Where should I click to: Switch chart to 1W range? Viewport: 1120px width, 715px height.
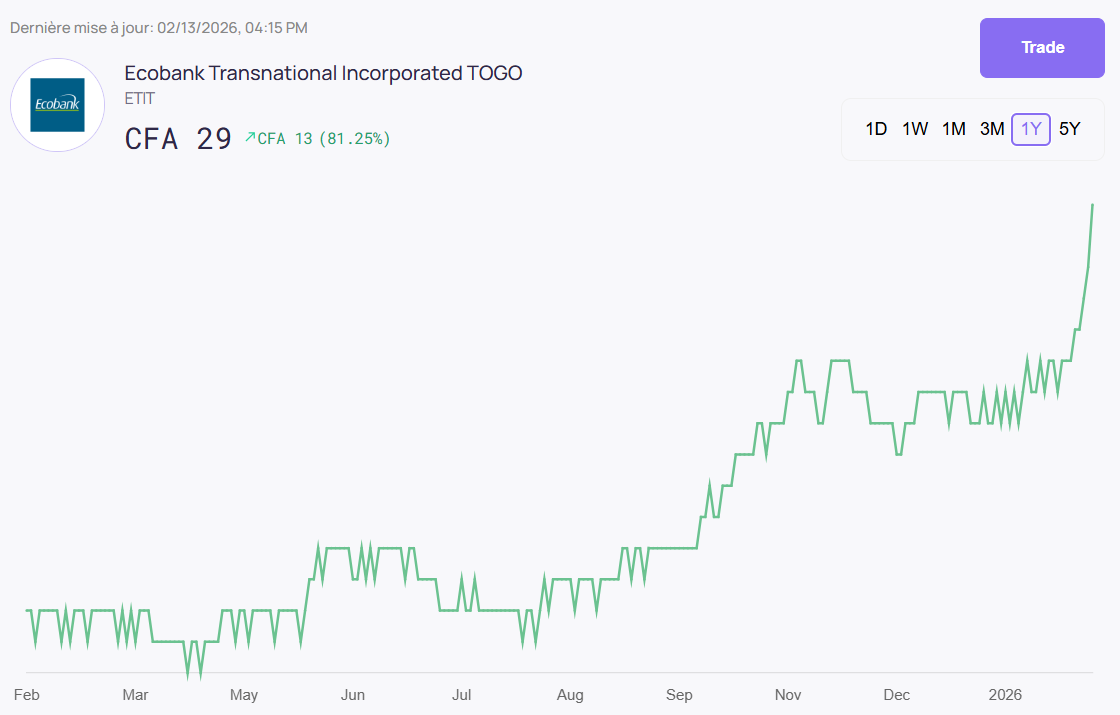(915, 129)
